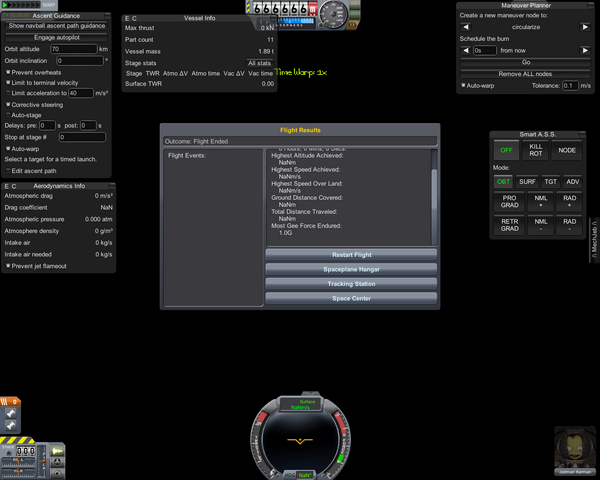Click the yaw indicator slider
600x480 pixels.
pos(18,472)
